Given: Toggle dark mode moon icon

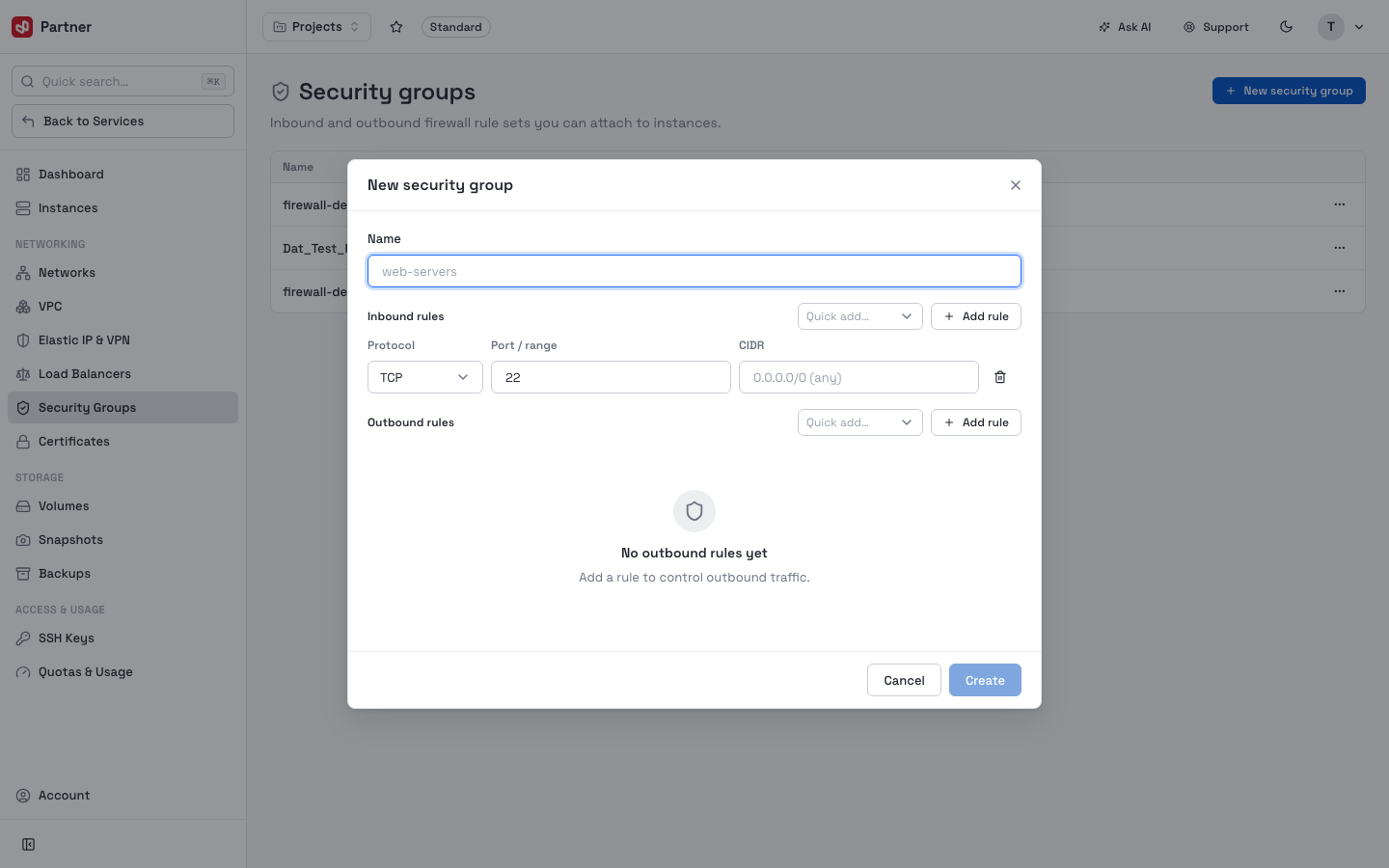Looking at the screenshot, I should pos(1286,27).
